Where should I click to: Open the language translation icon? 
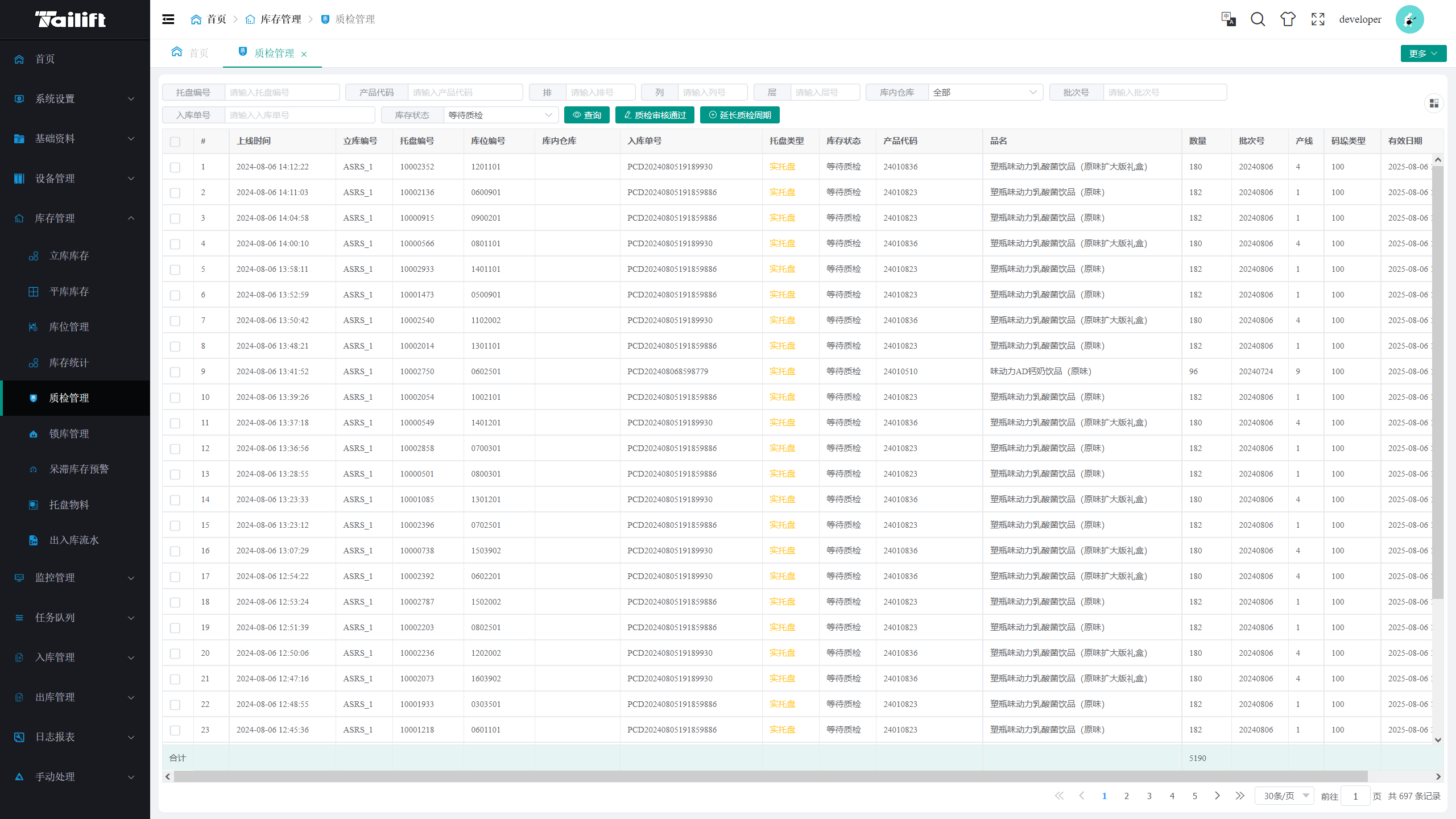tap(1228, 19)
